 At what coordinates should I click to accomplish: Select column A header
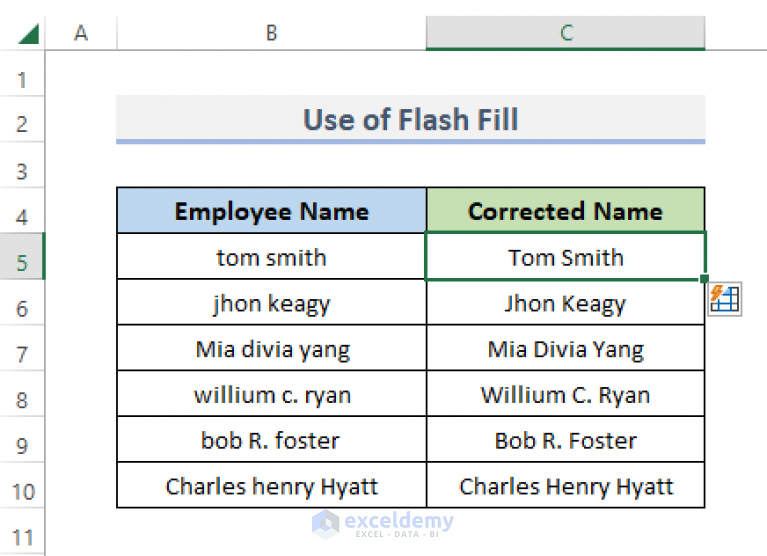point(81,34)
